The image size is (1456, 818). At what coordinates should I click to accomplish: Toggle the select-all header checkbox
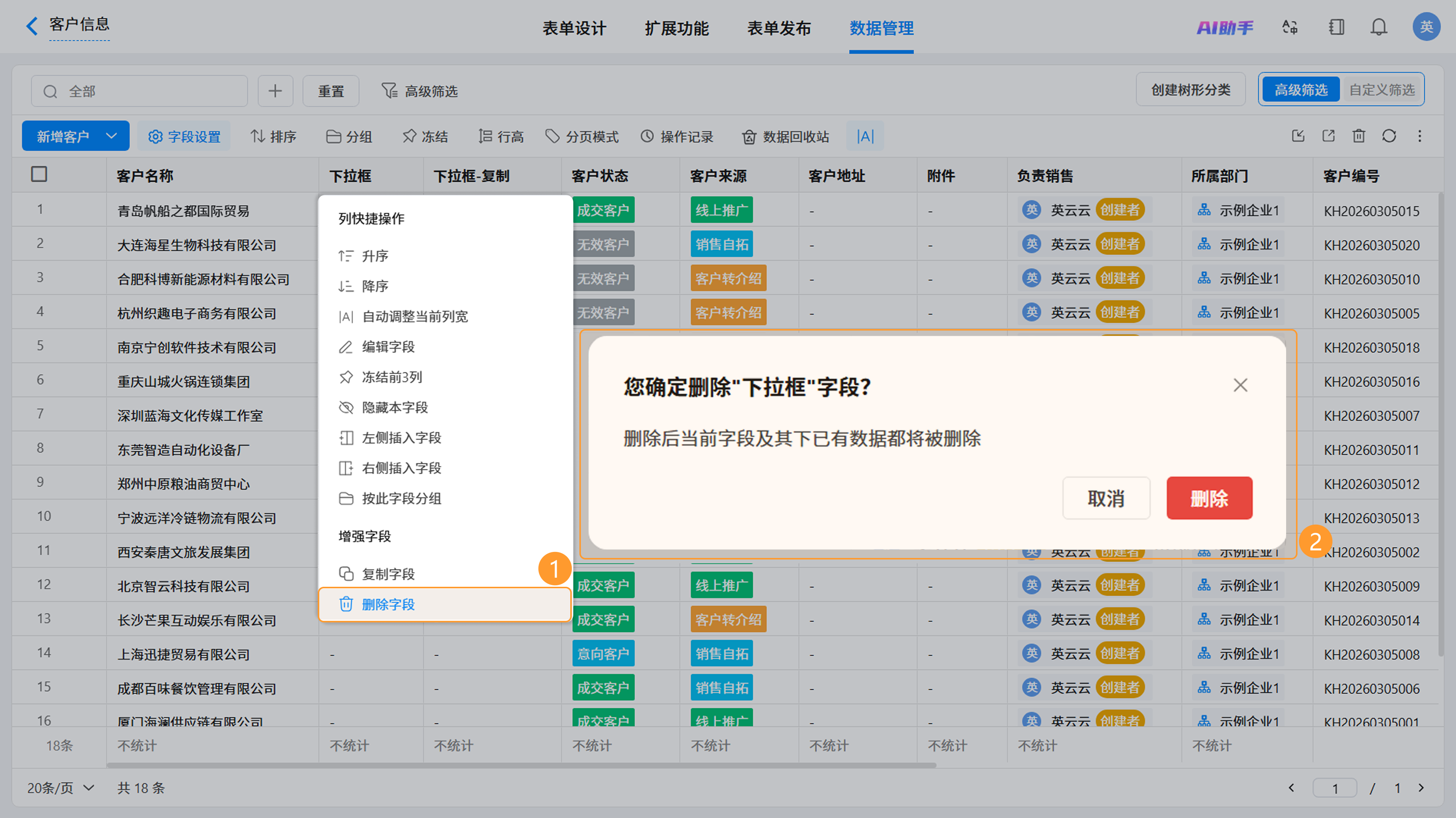[39, 174]
